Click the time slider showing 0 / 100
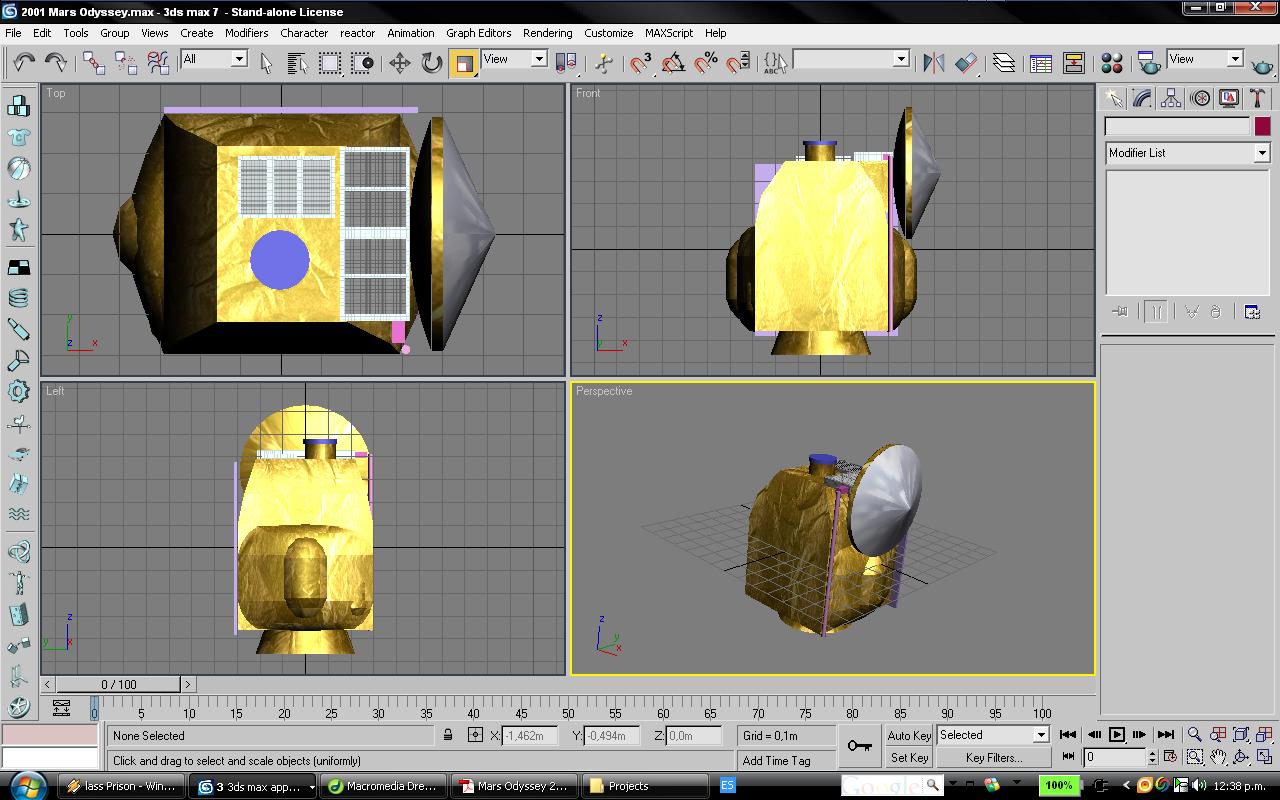Viewport: 1280px width, 800px height. [x=119, y=684]
